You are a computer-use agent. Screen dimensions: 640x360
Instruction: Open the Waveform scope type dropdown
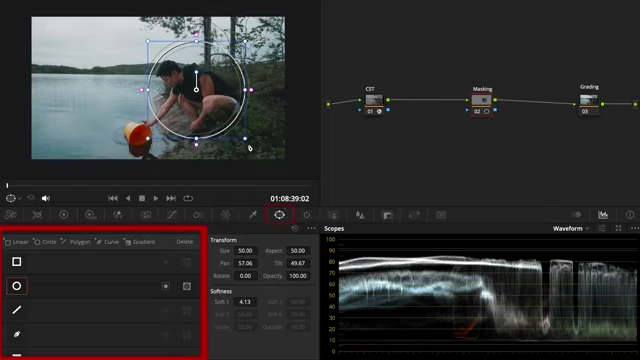571,229
